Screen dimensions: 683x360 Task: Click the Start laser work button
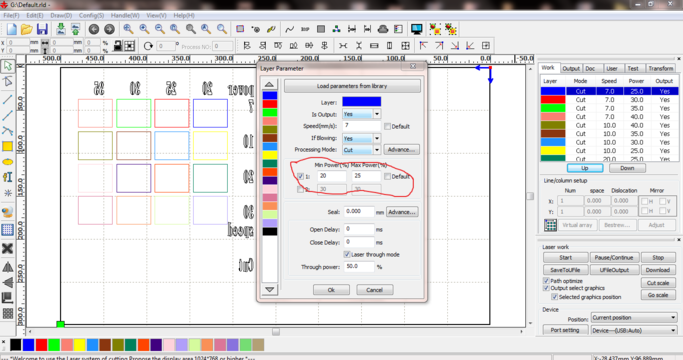coord(565,258)
